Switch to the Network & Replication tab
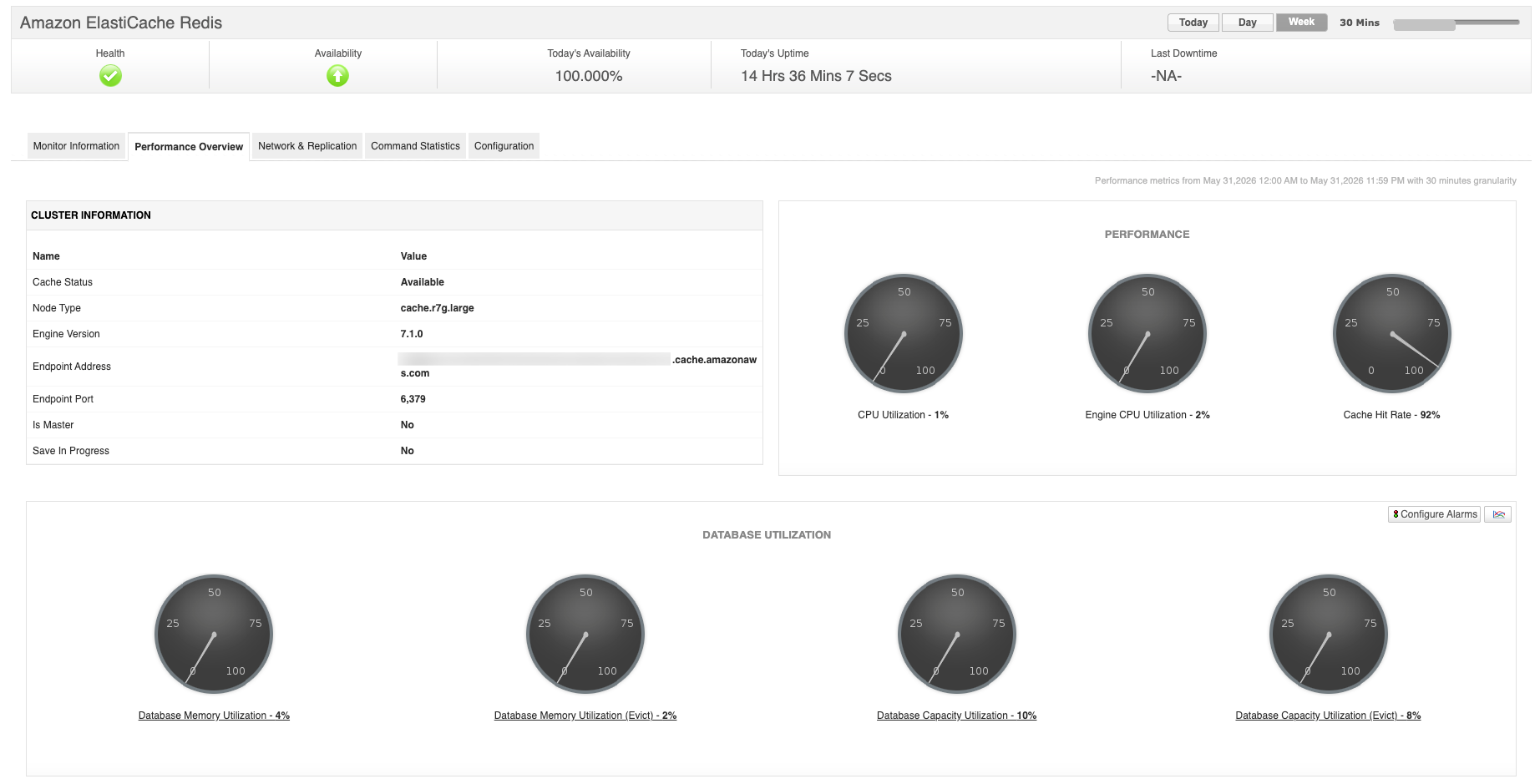This screenshot has height=784, width=1540. tap(307, 146)
